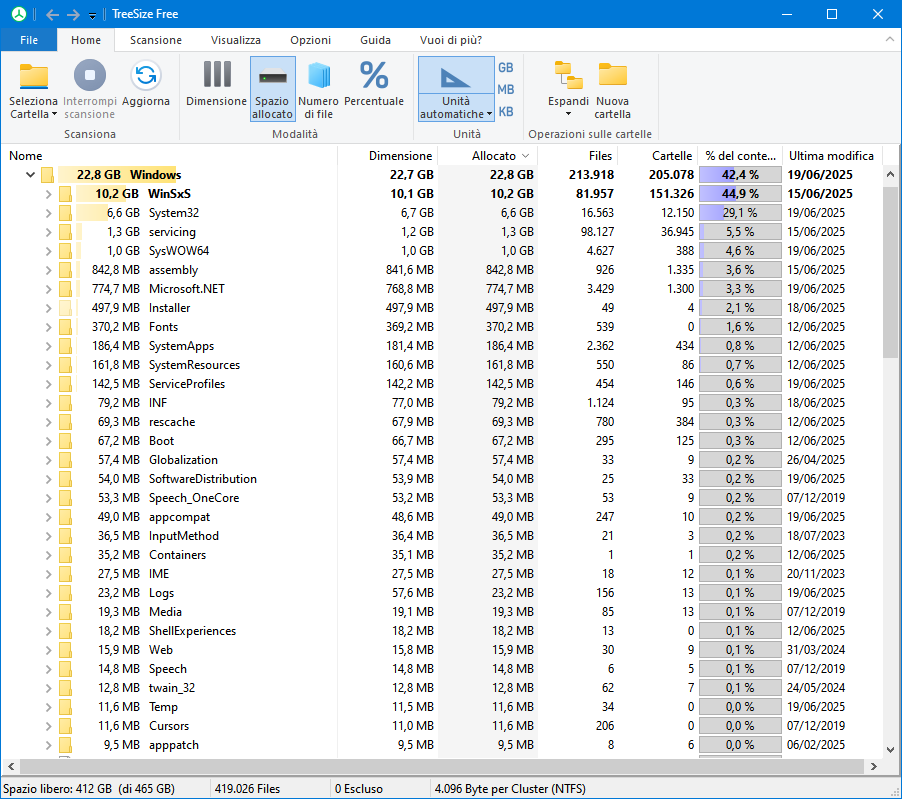Viewport: 902px width, 799px height.
Task: Sort by the Nome column header
Action: point(169,156)
